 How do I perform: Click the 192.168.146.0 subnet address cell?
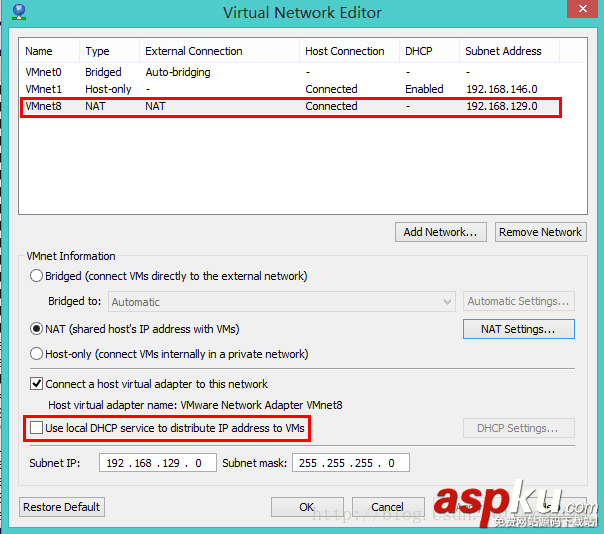502,89
